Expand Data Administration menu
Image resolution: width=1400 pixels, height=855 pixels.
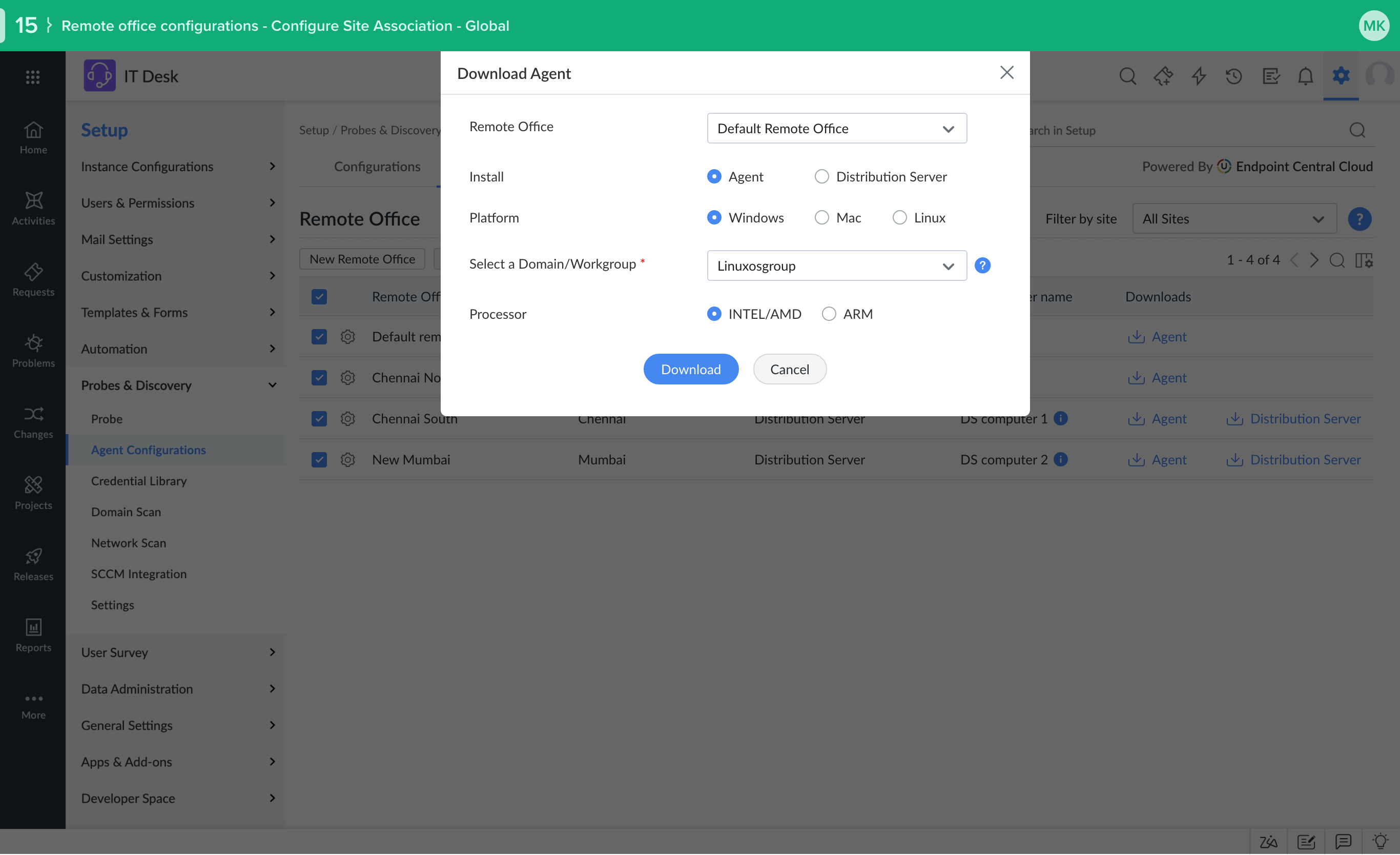pyautogui.click(x=177, y=689)
